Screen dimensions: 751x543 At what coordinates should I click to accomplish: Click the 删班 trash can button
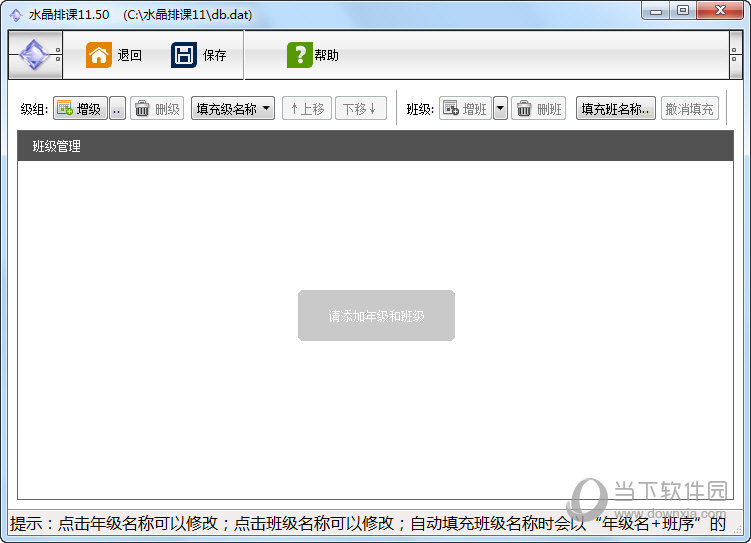[x=538, y=109]
